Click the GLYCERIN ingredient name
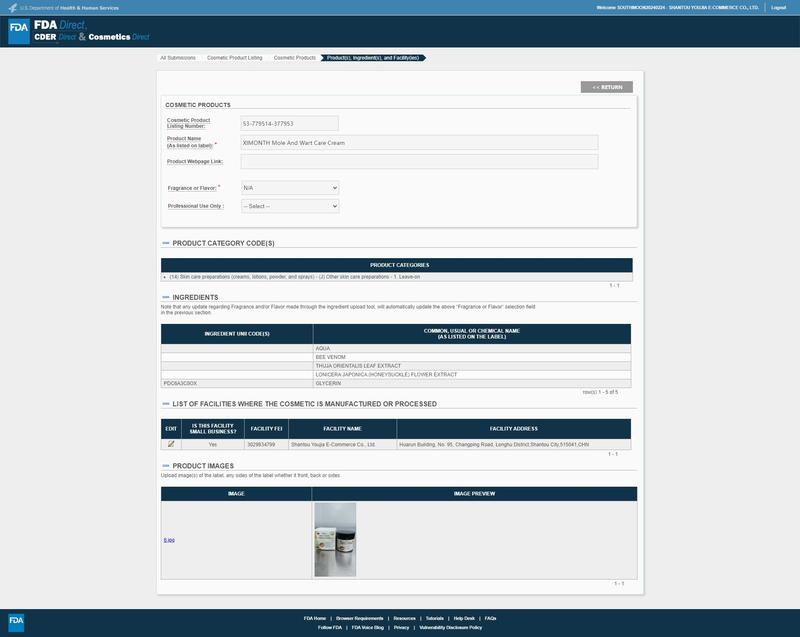The image size is (800, 637). click(x=328, y=383)
